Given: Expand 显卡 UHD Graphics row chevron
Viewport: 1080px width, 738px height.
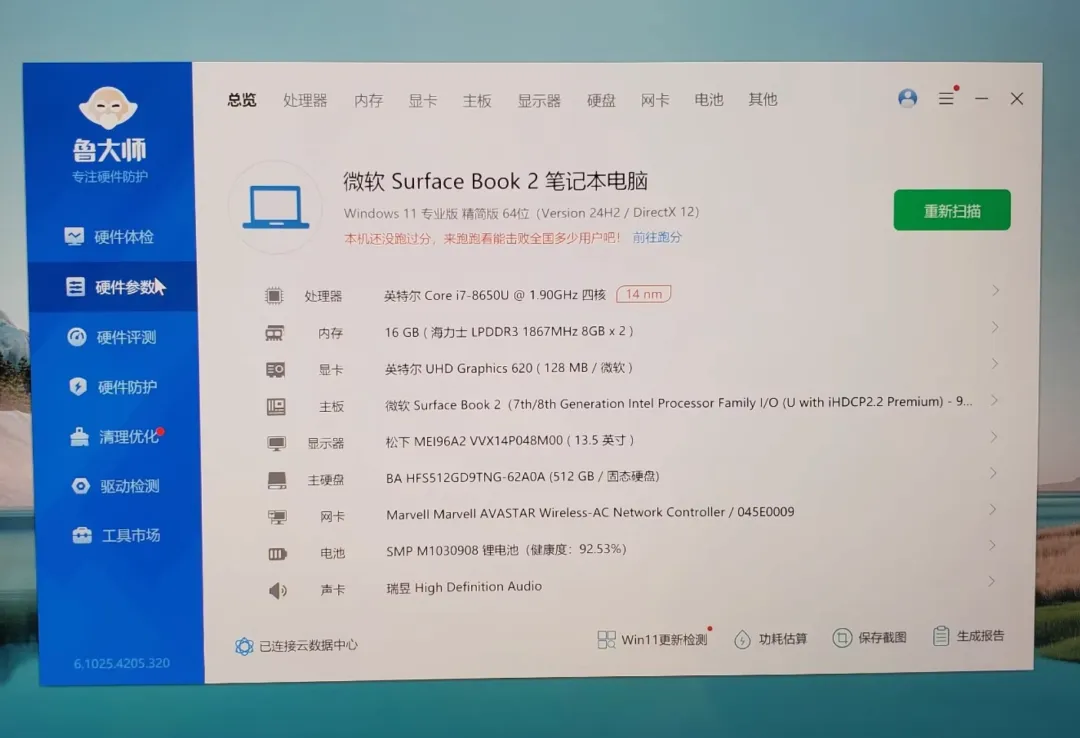Looking at the screenshot, I should pos(995,364).
